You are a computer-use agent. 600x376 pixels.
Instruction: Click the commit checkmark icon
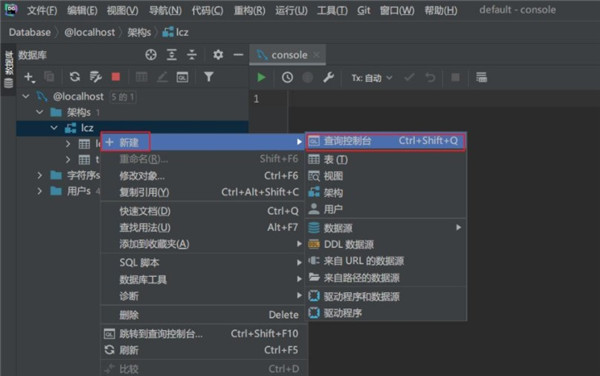tap(409, 77)
